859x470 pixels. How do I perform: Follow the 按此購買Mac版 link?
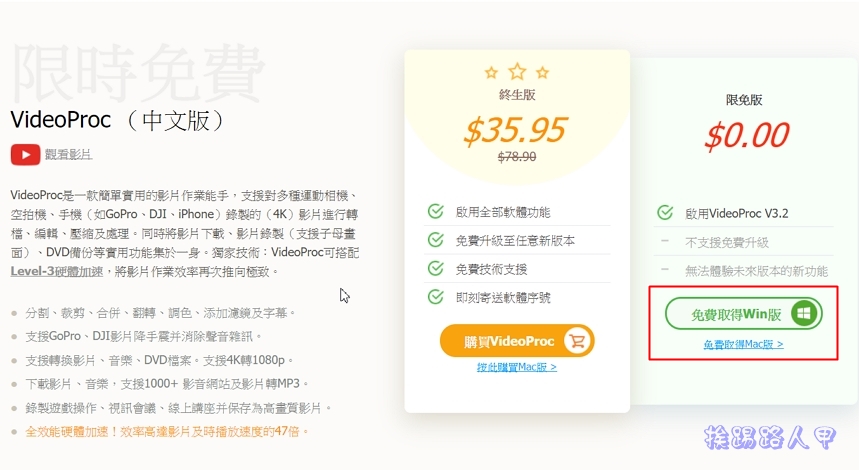pos(517,367)
